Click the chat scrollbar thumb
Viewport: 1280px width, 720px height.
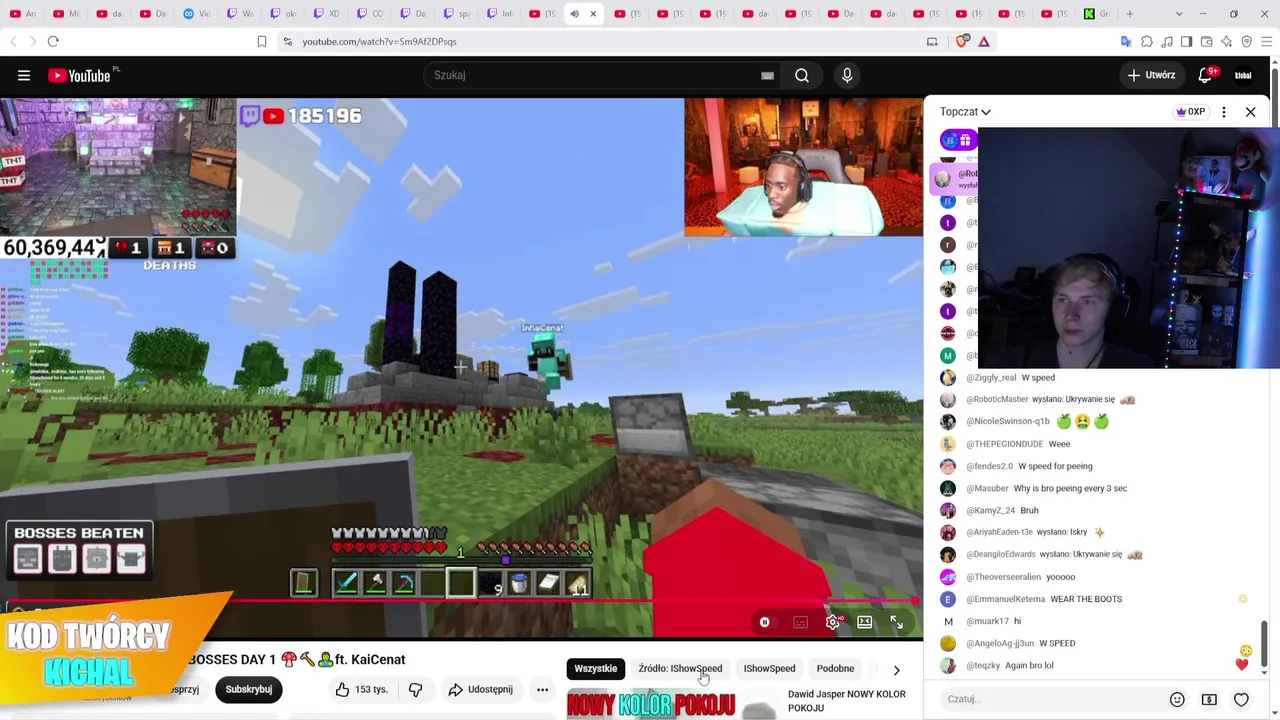[1264, 642]
